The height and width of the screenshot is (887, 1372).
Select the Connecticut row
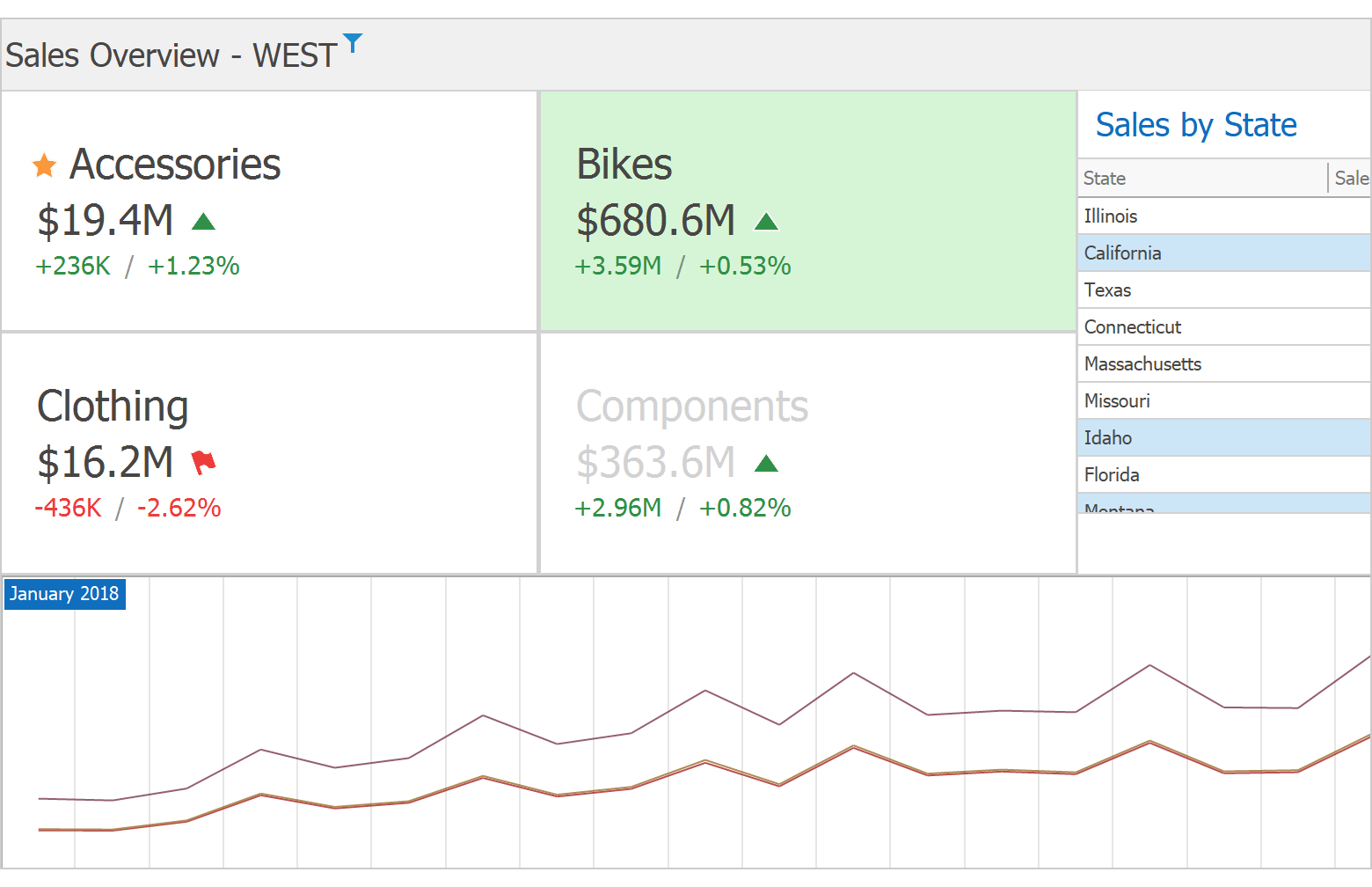pos(1222,326)
